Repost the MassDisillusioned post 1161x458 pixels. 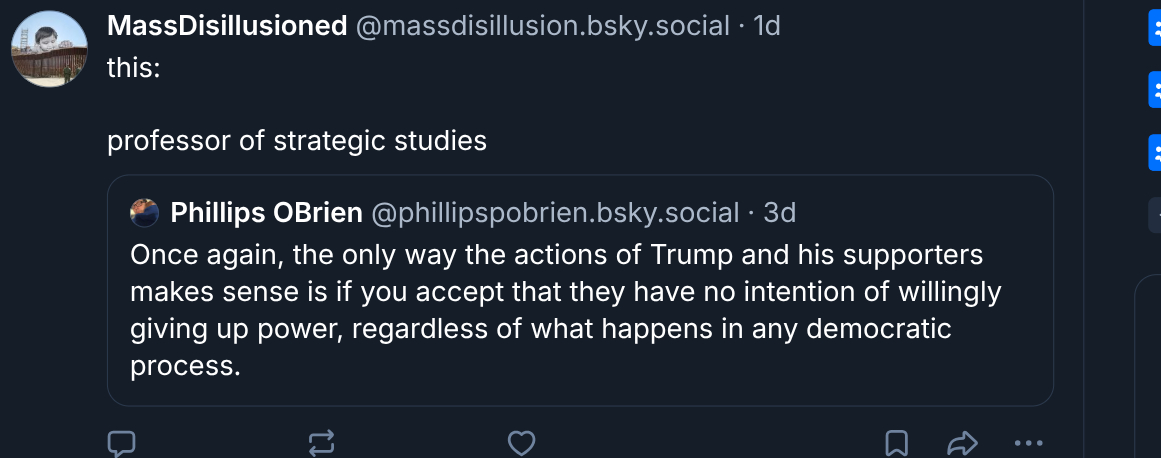click(x=322, y=442)
